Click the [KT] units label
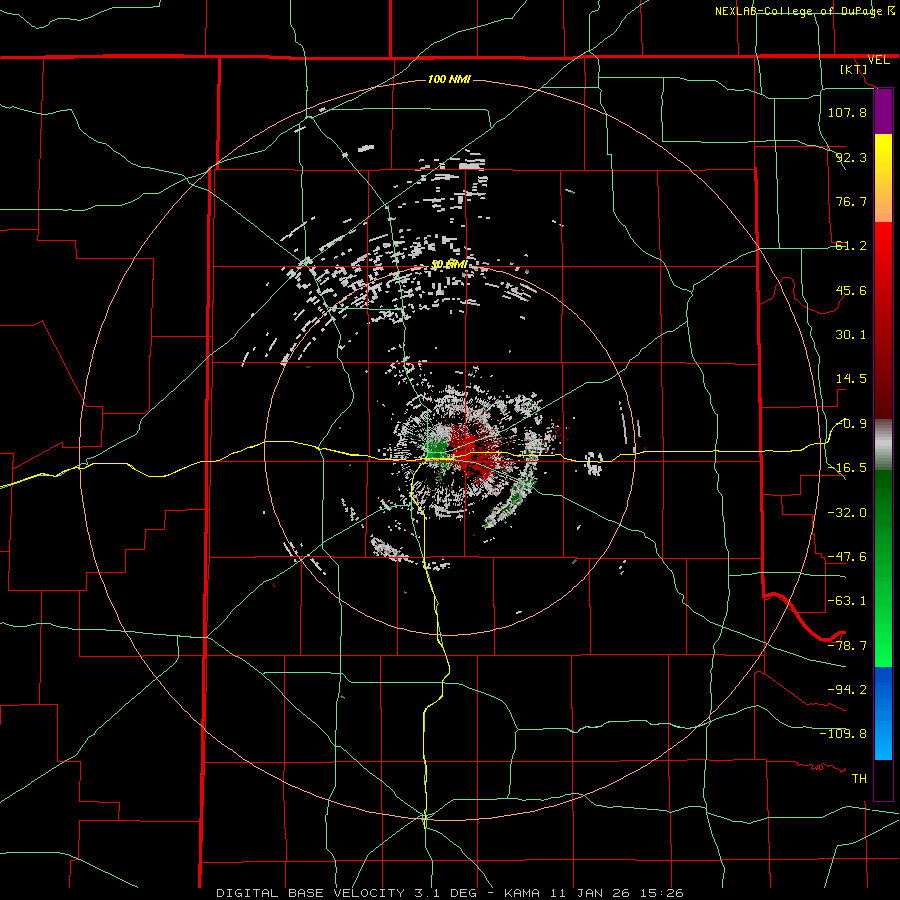The width and height of the screenshot is (900, 900). (x=854, y=69)
